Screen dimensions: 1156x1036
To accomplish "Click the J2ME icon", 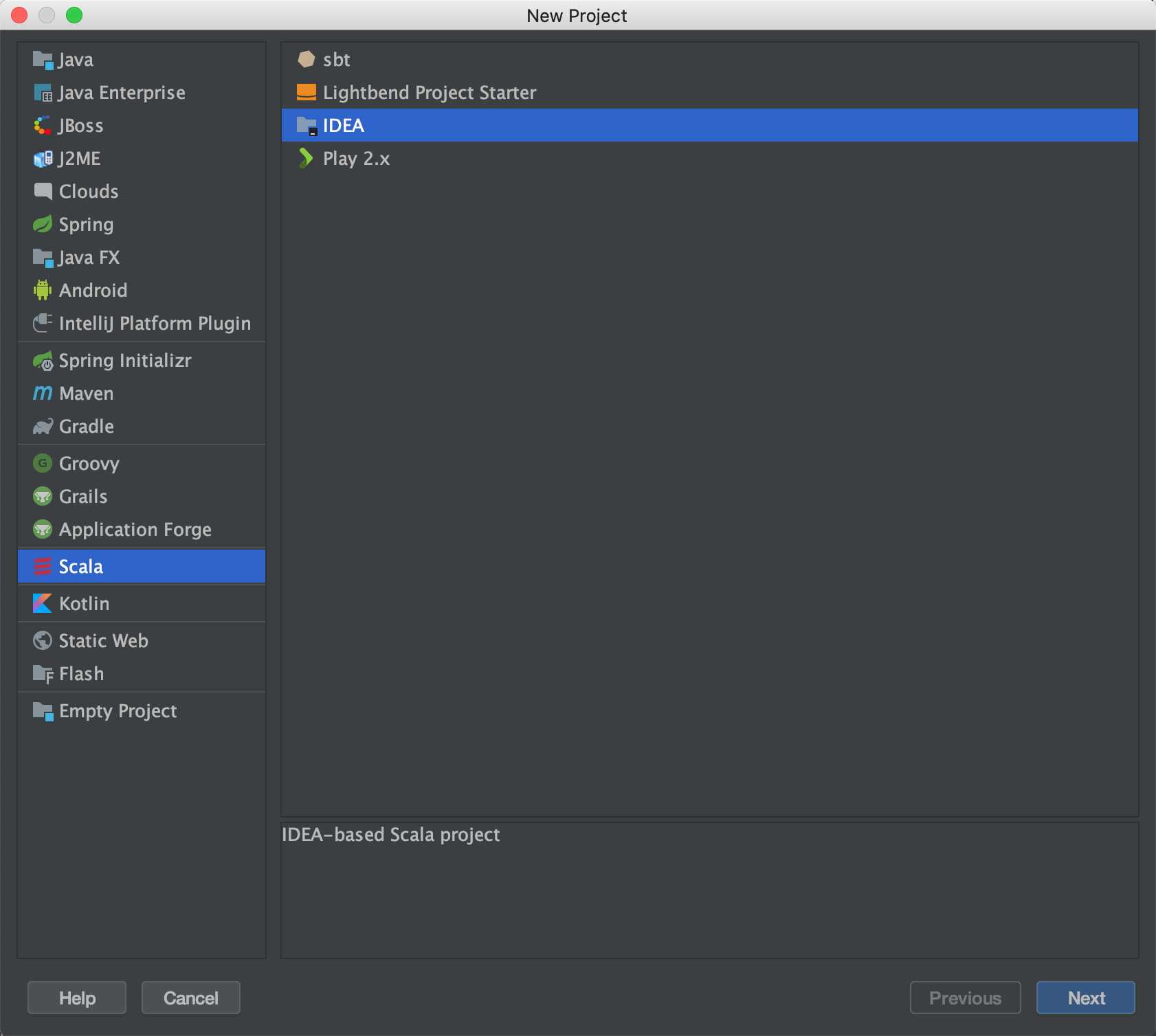I will (x=43, y=159).
